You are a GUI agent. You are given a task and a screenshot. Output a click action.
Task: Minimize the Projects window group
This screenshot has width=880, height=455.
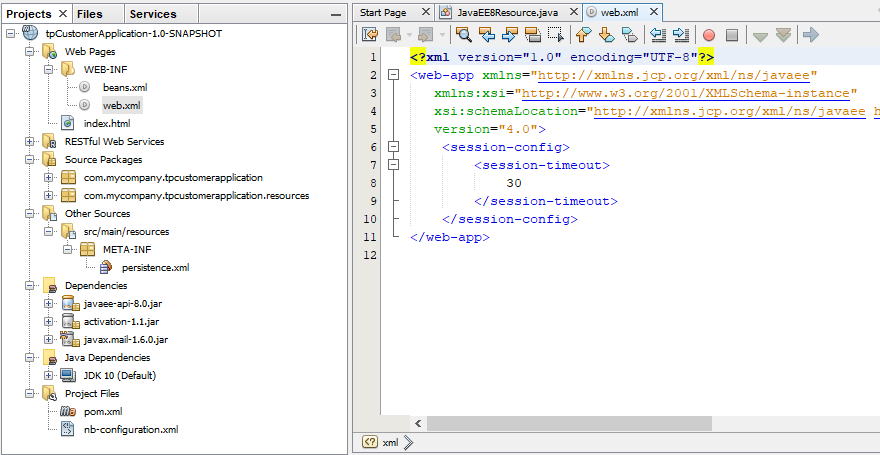pyautogui.click(x=336, y=15)
